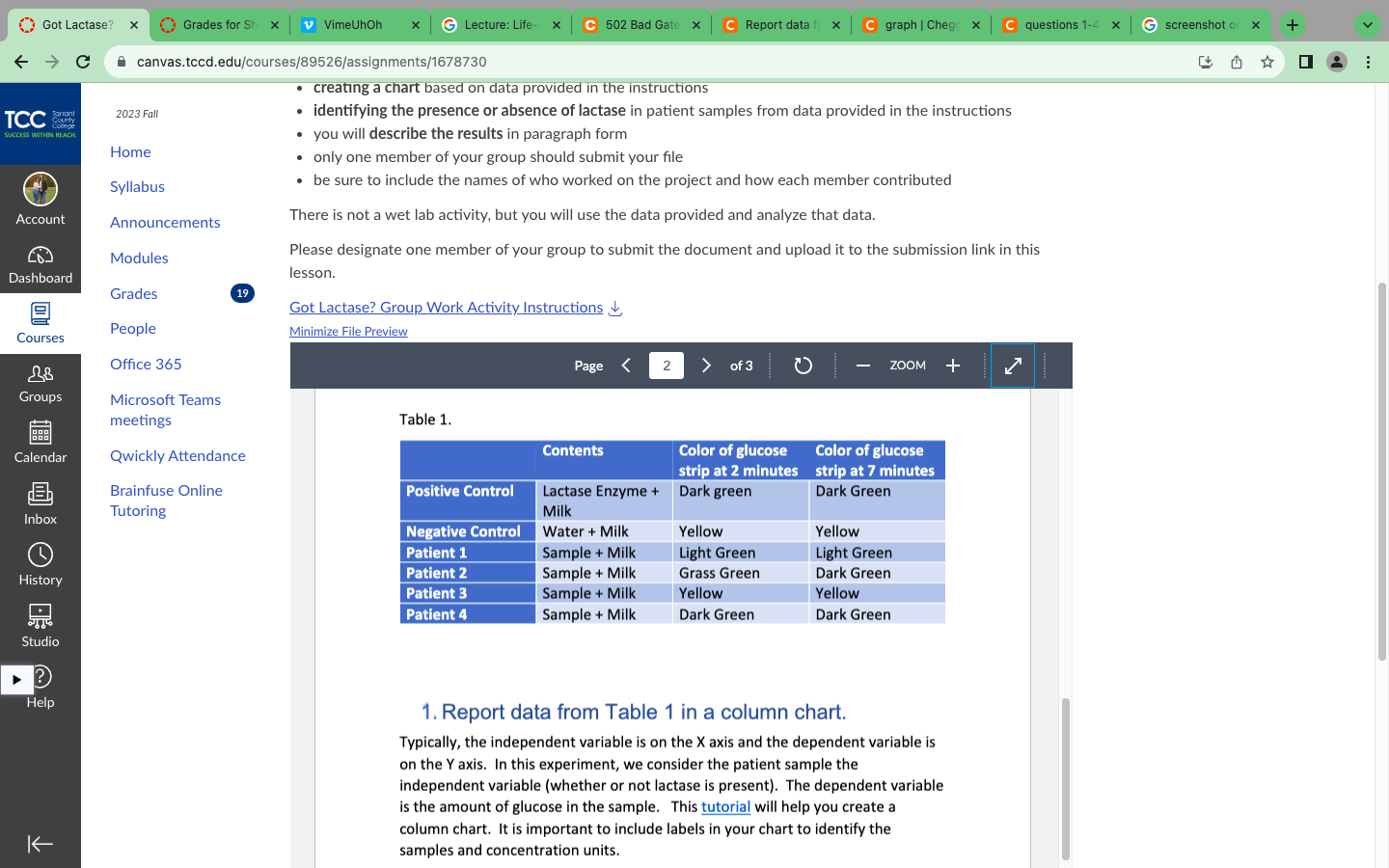1389x868 pixels.
Task: Open Microsoft Teams meetings link
Action: [165, 410]
